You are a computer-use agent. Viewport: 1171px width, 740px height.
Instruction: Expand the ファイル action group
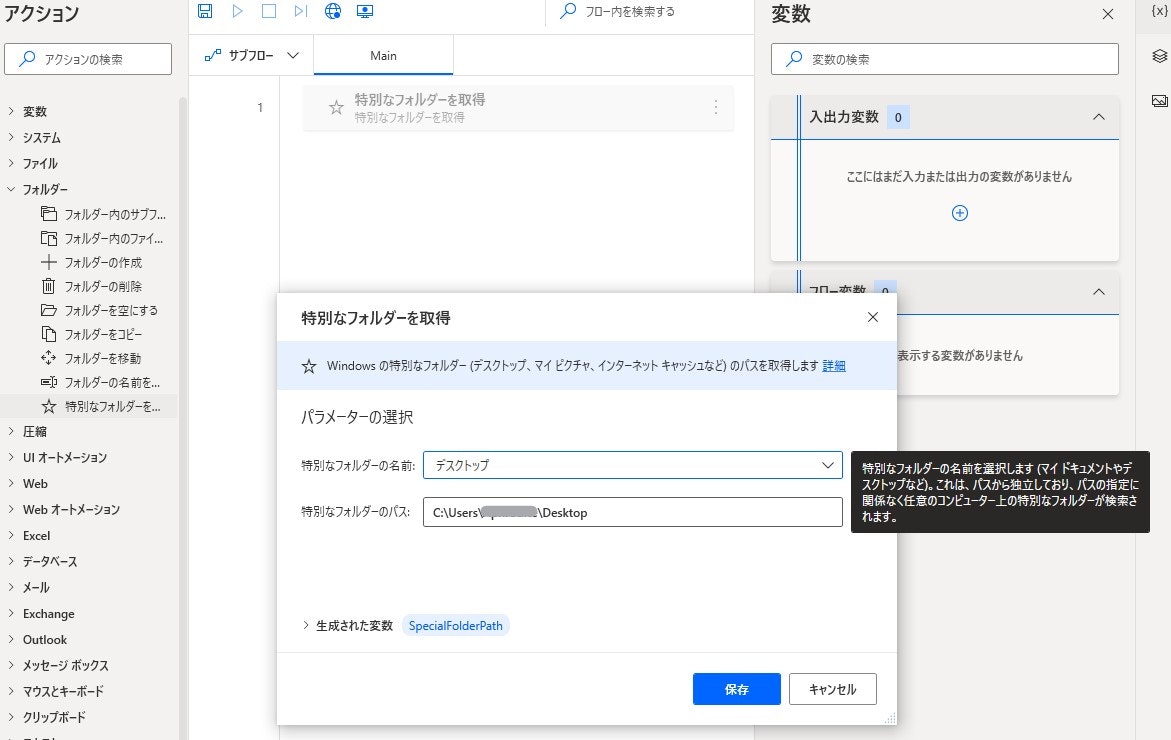tap(11, 164)
